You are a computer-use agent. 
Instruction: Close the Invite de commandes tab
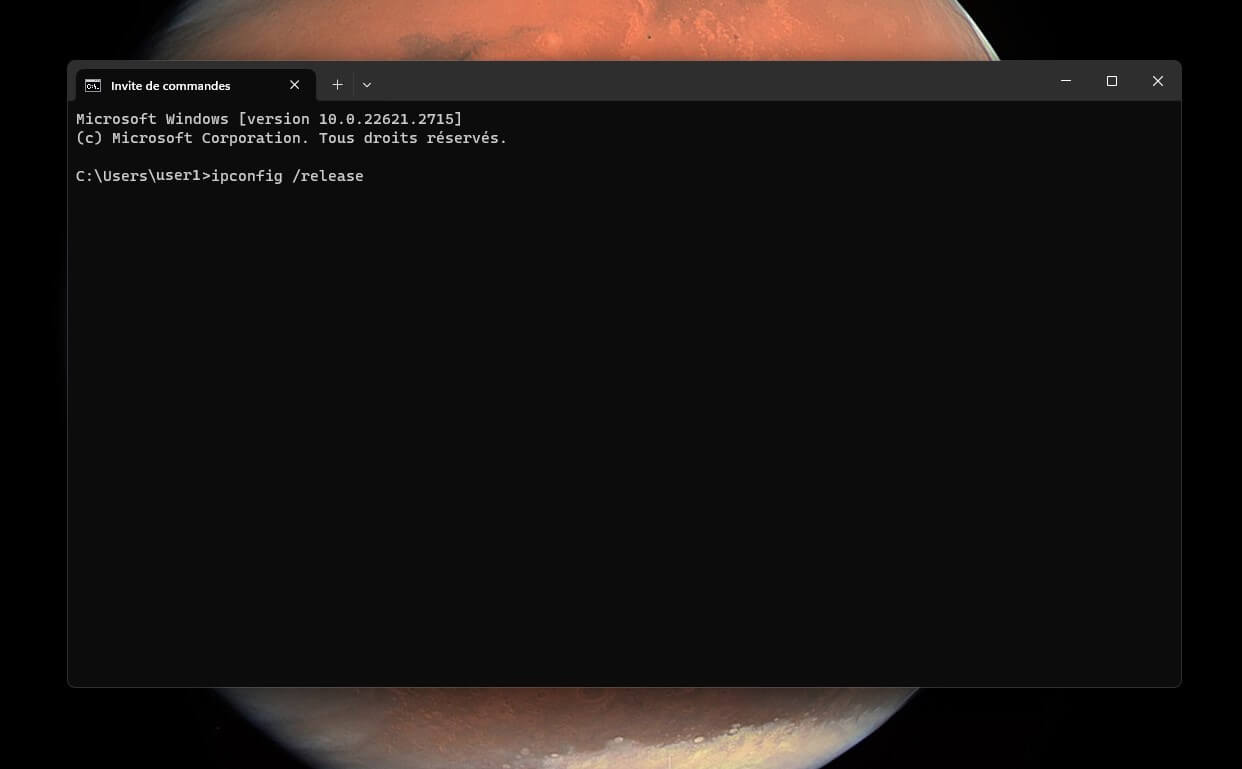coord(294,85)
